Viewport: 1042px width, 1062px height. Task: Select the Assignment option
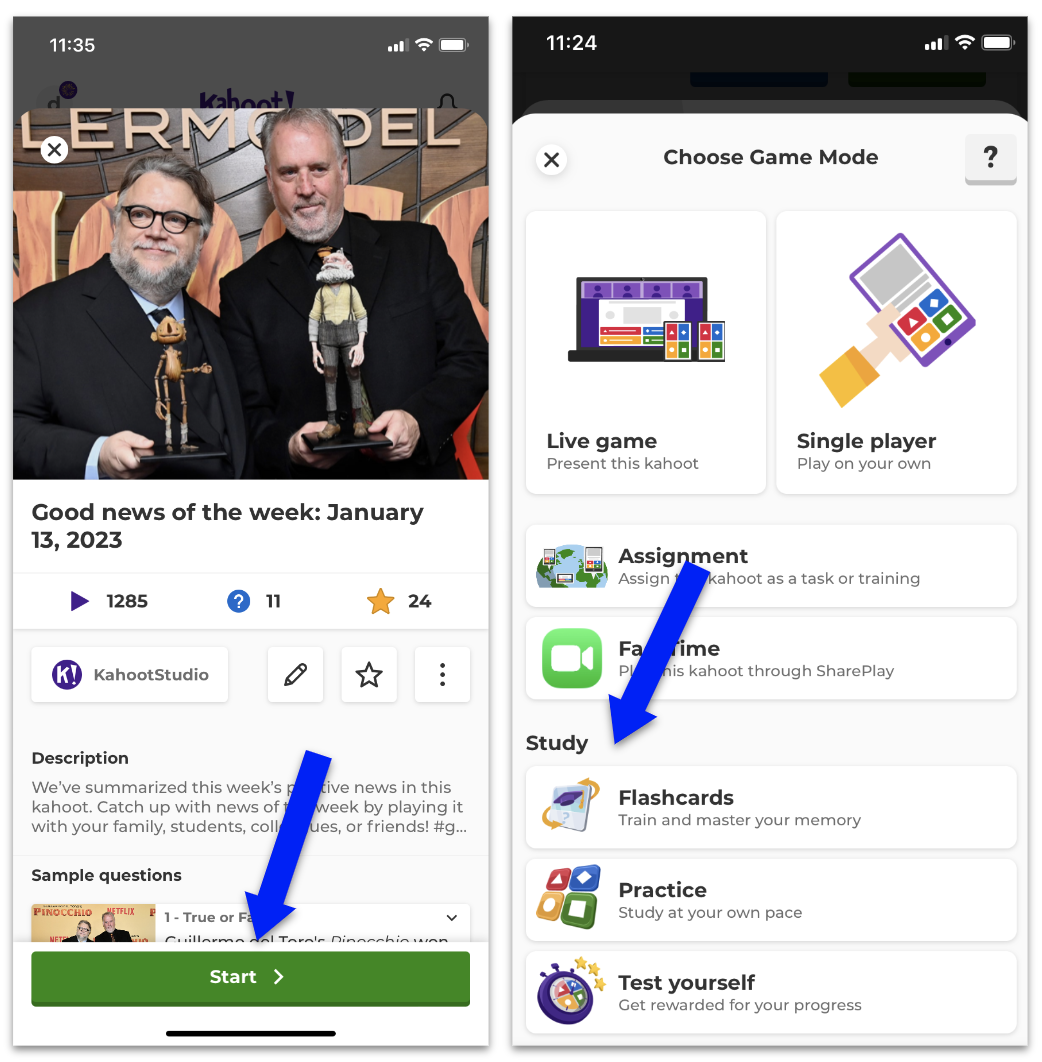771,566
